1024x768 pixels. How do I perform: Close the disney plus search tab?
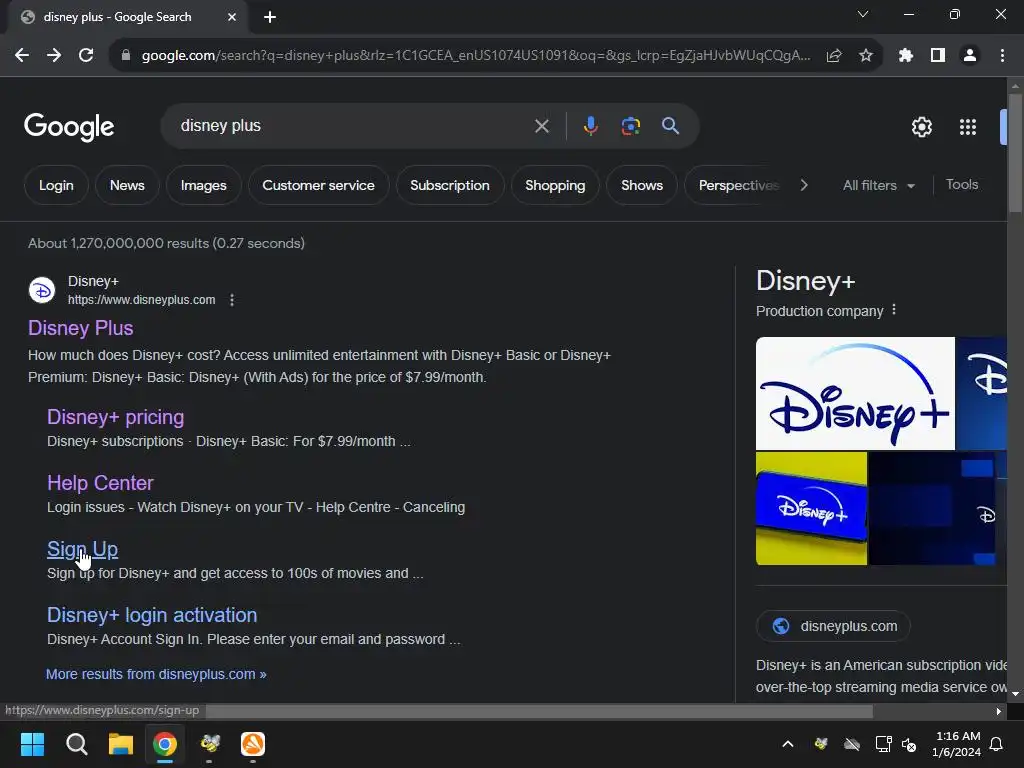232,17
